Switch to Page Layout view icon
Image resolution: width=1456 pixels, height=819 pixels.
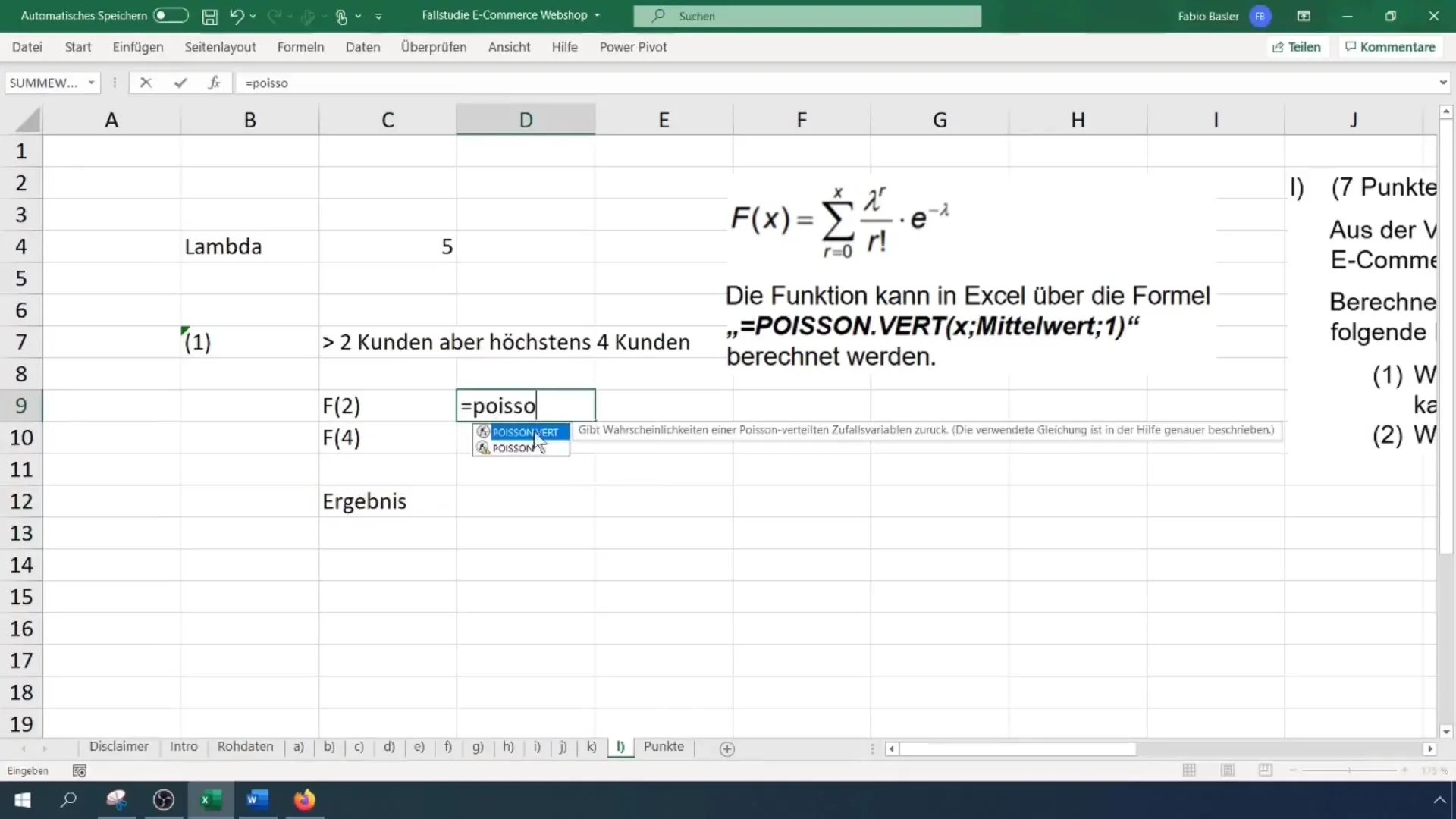(1228, 770)
